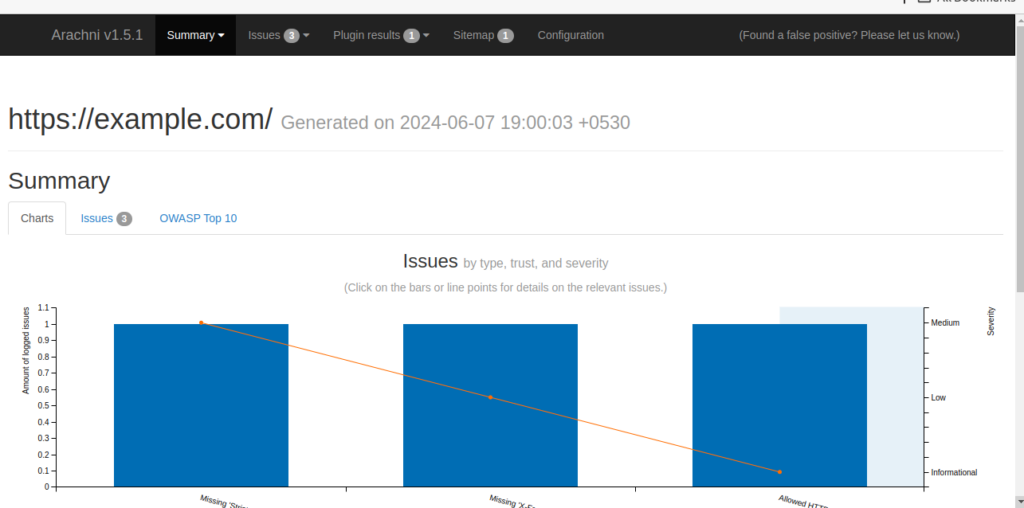Switch to the Issues tab under Summary
Image resolution: width=1024 pixels, height=508 pixels.
click(105, 218)
